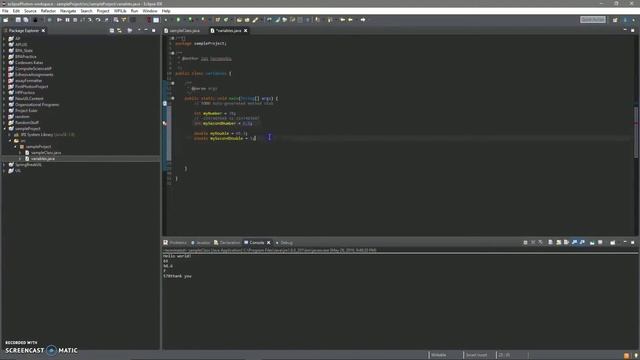Screen dimensions: 640x360
Task: Click the Open Perspective icon
Action: pos(615,20)
